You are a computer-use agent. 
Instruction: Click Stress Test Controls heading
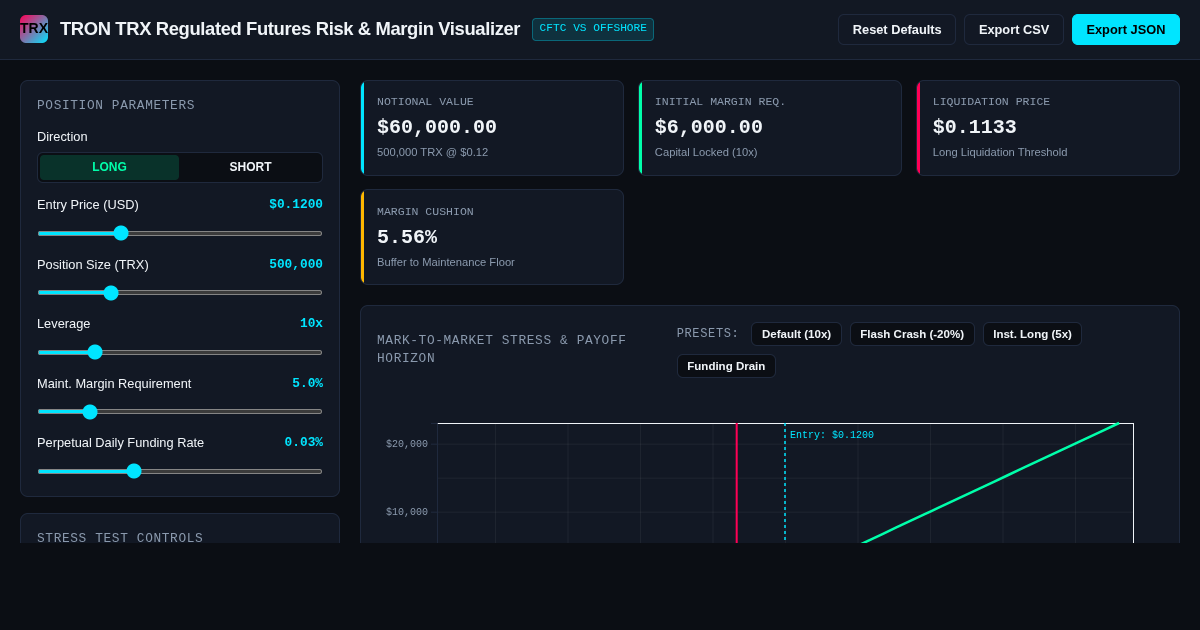point(120,538)
